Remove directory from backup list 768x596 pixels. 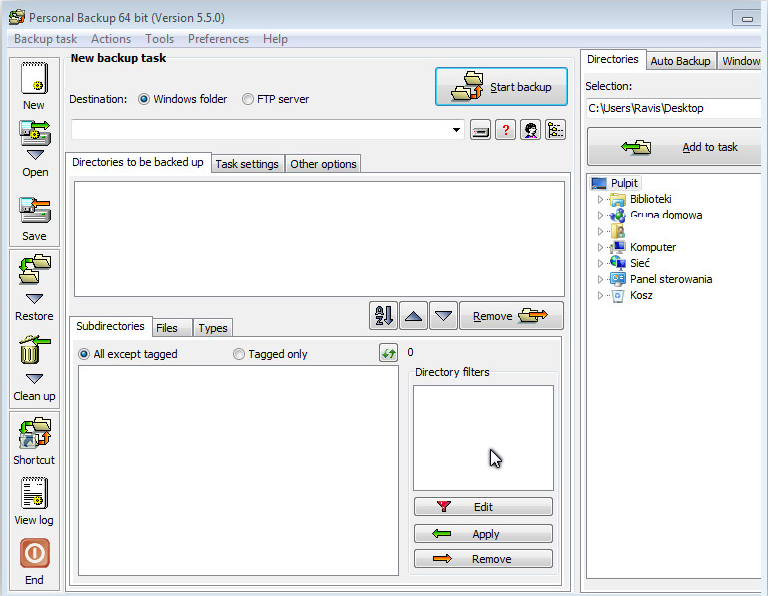pos(511,316)
